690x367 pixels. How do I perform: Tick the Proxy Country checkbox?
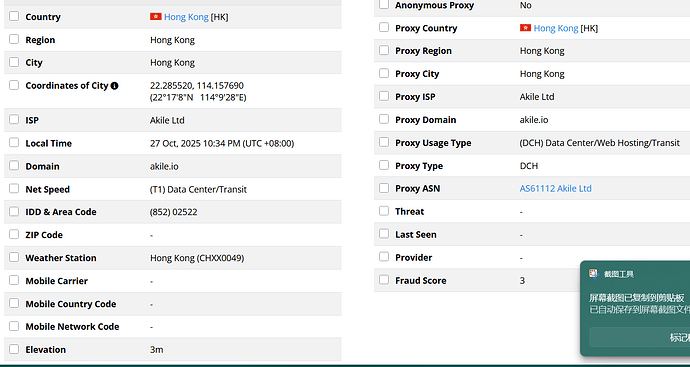coord(384,27)
